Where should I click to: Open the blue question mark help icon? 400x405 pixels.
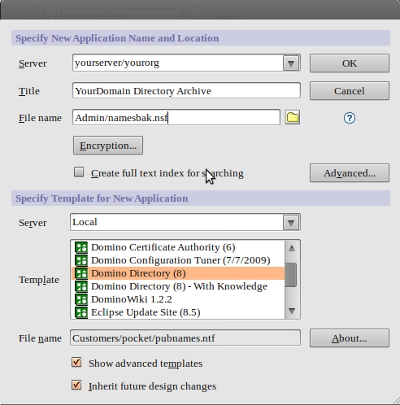349,118
